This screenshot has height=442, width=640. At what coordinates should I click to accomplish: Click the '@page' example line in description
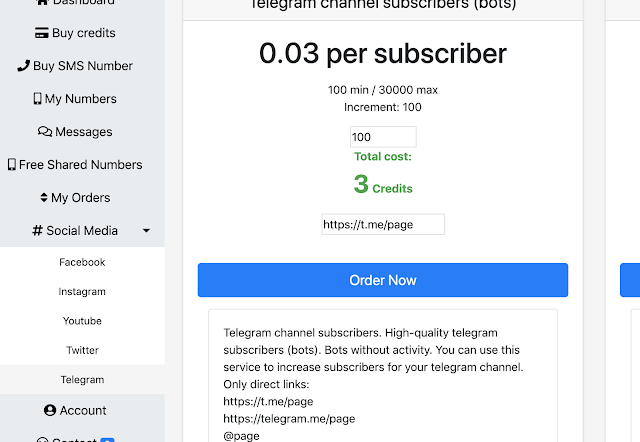[241, 436]
